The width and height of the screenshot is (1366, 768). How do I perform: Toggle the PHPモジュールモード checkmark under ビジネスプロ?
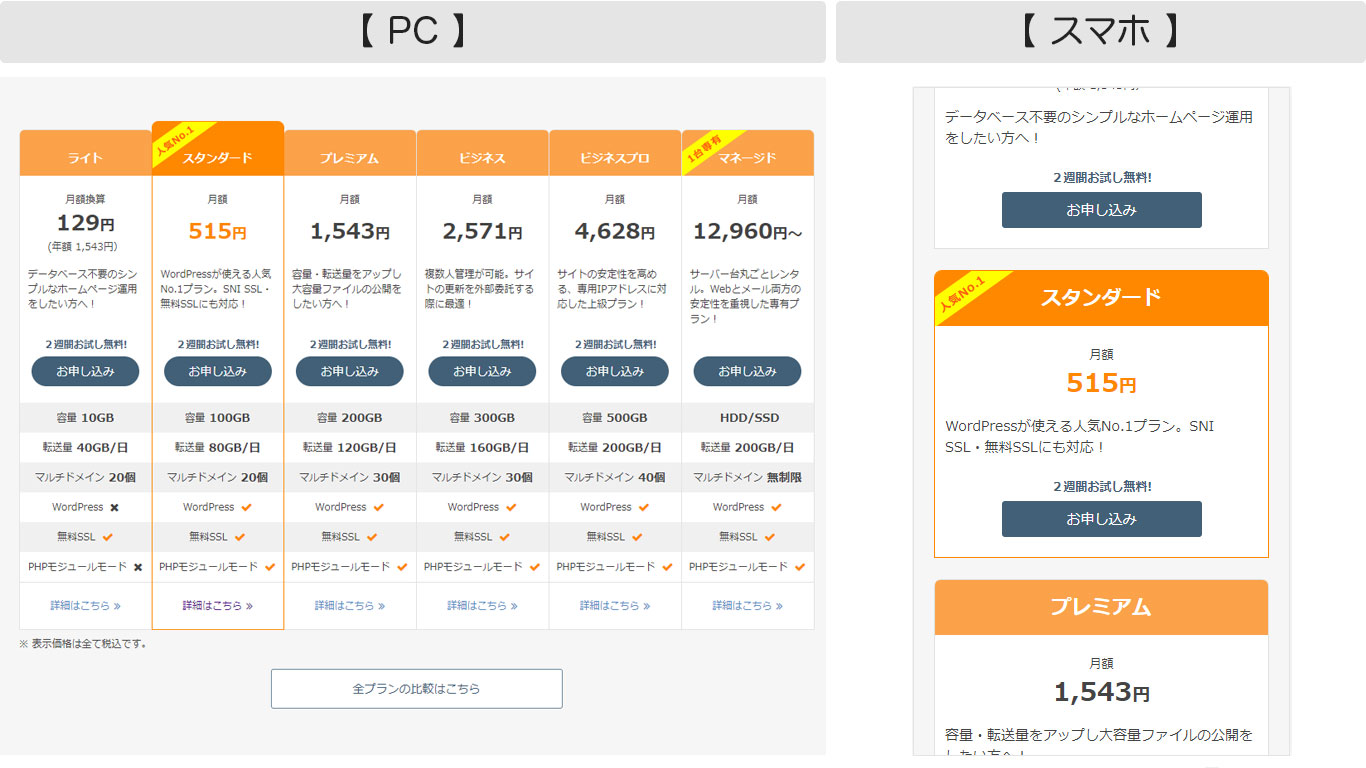[x=667, y=567]
